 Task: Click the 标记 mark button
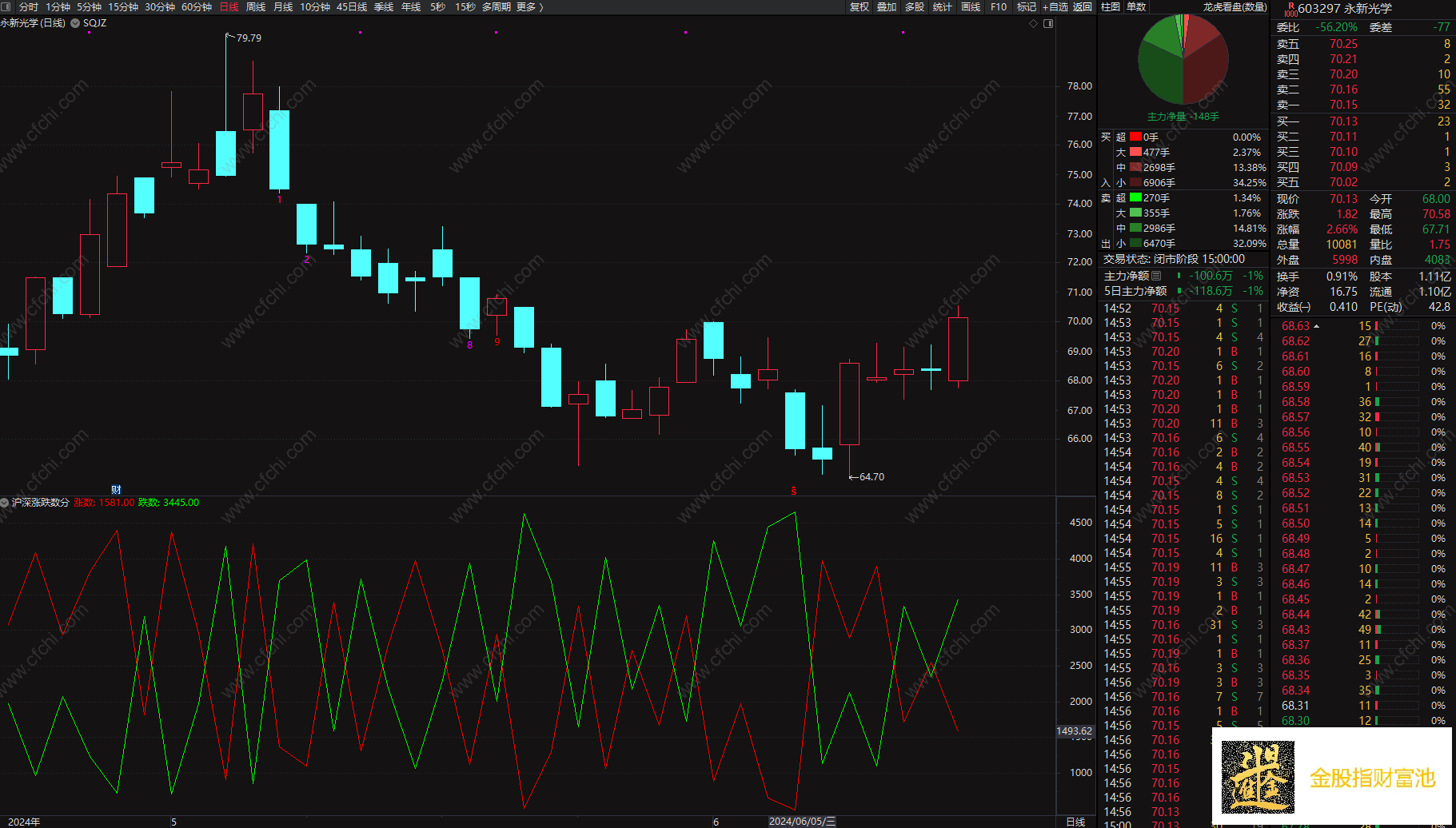tap(1027, 6)
